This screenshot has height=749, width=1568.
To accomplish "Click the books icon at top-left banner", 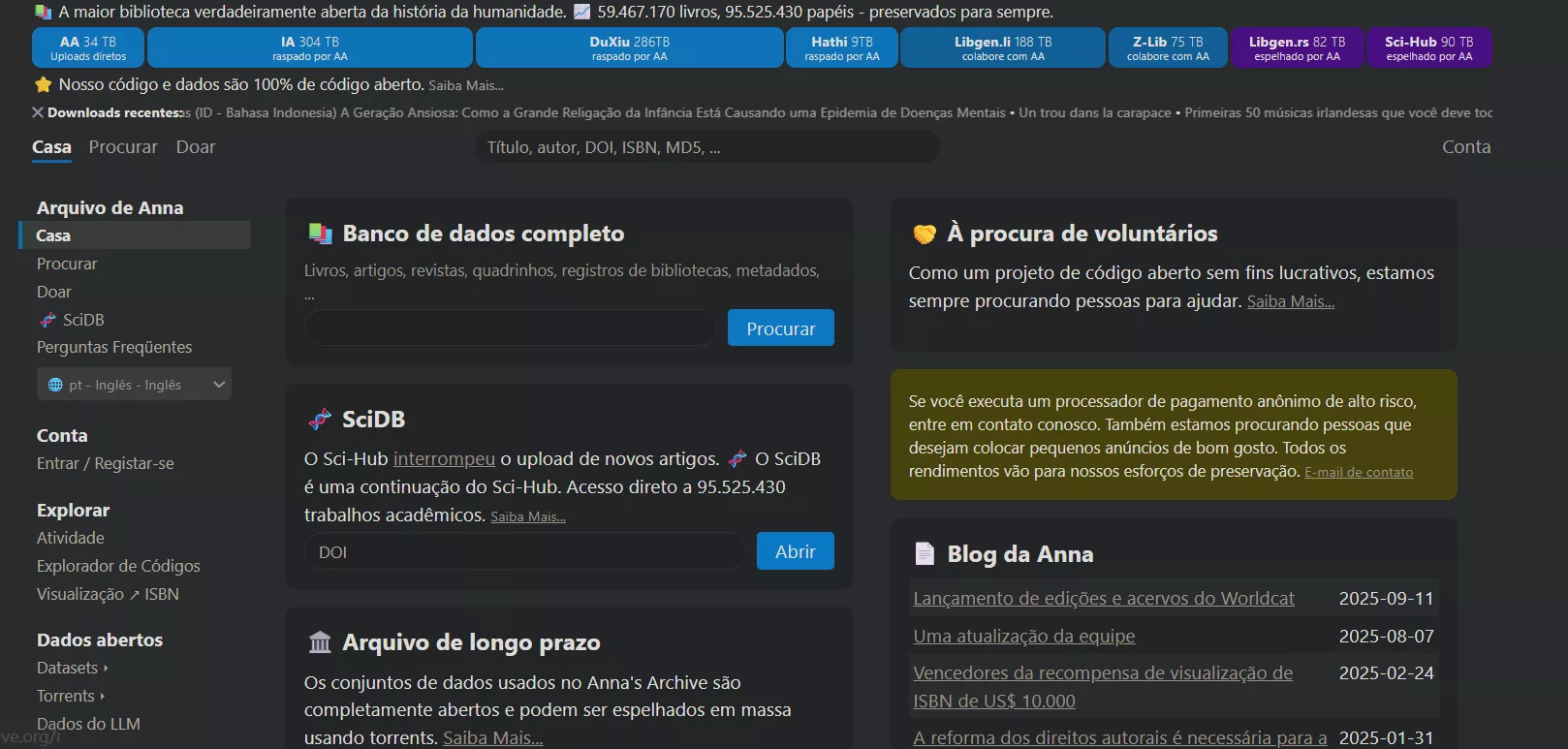I will point(43,12).
